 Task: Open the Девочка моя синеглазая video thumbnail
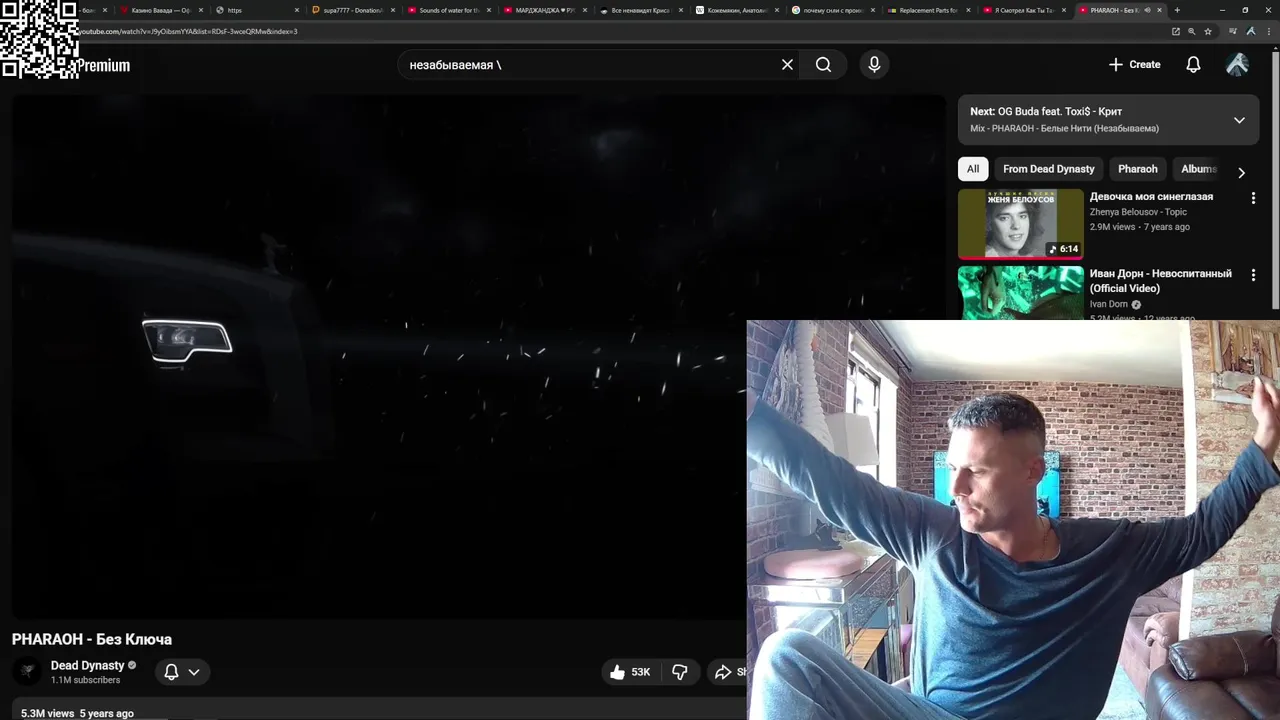click(x=1020, y=224)
